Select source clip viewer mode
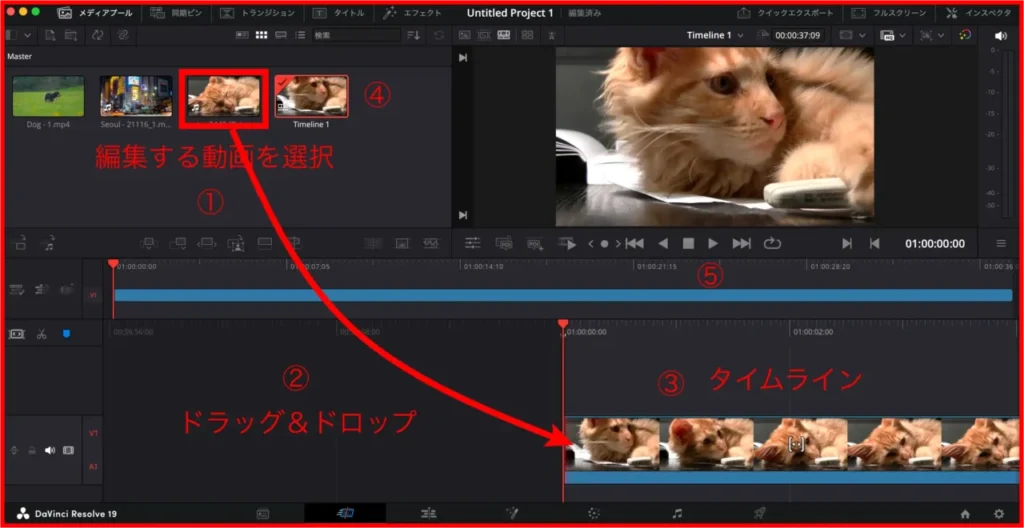 pyautogui.click(x=464, y=35)
